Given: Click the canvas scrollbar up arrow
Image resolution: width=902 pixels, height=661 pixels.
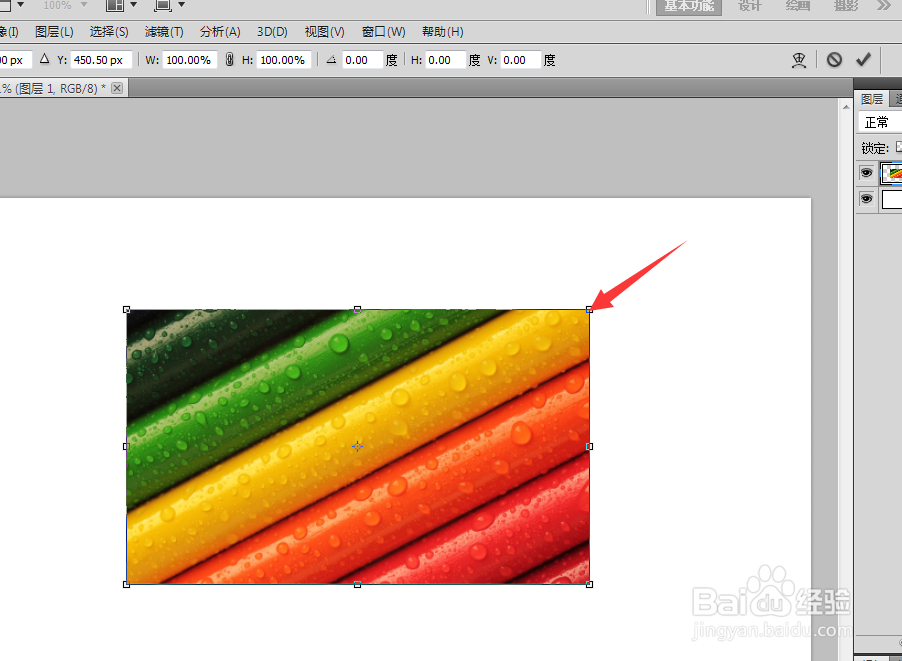Looking at the screenshot, I should [x=846, y=107].
